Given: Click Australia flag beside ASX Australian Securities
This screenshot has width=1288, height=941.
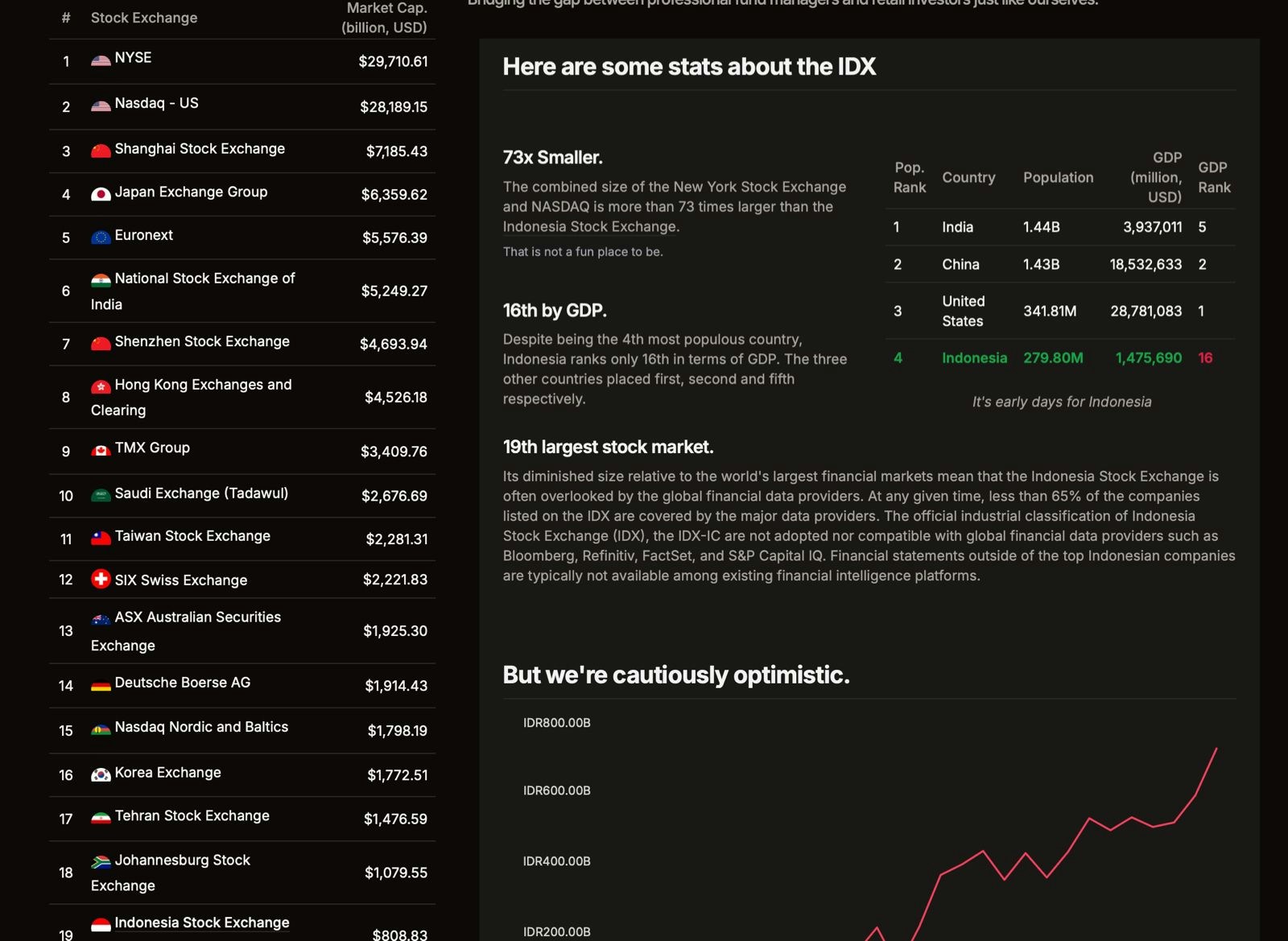Looking at the screenshot, I should tap(101, 619).
